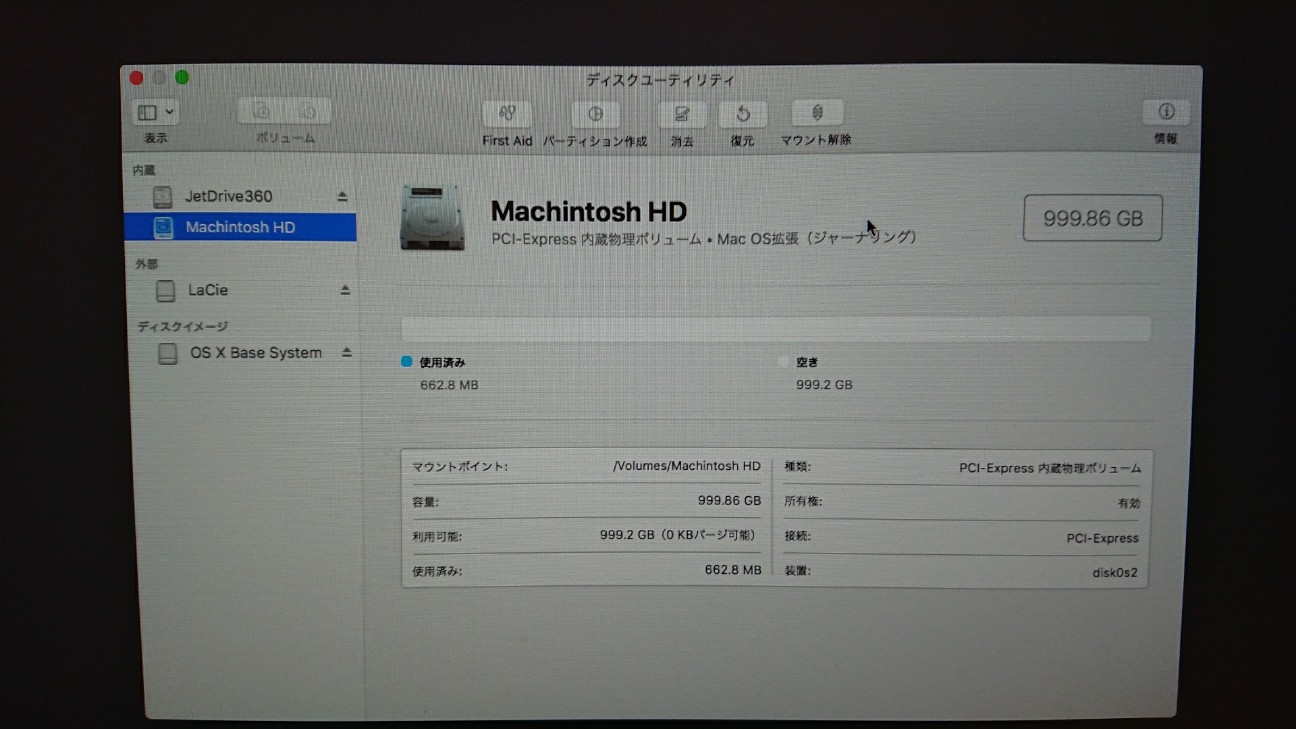This screenshot has height=729, width=1296.
Task: Eject JetDrive360 using its eject icon
Action: 342,195
